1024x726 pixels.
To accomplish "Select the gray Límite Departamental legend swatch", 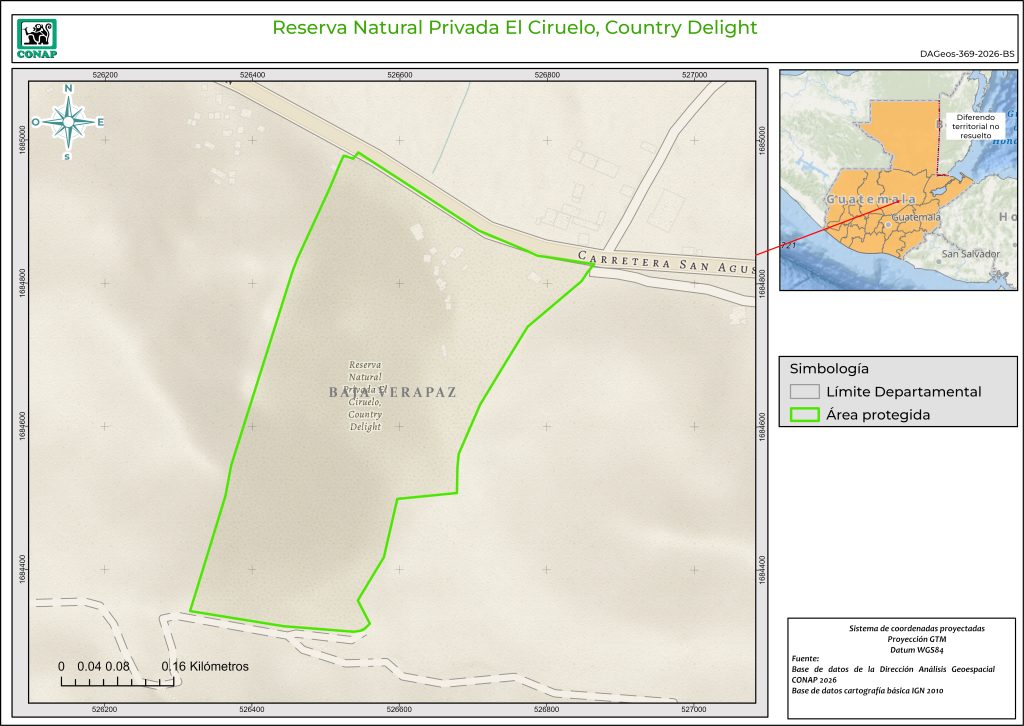I will tap(803, 392).
